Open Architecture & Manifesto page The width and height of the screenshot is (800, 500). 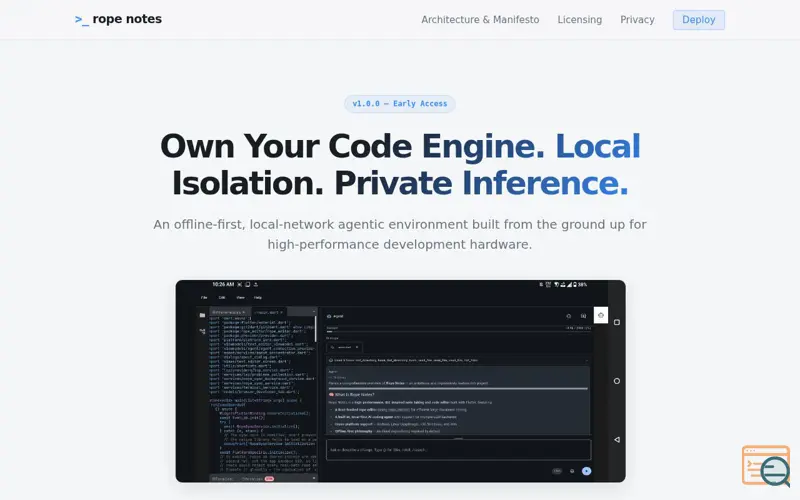(x=480, y=20)
